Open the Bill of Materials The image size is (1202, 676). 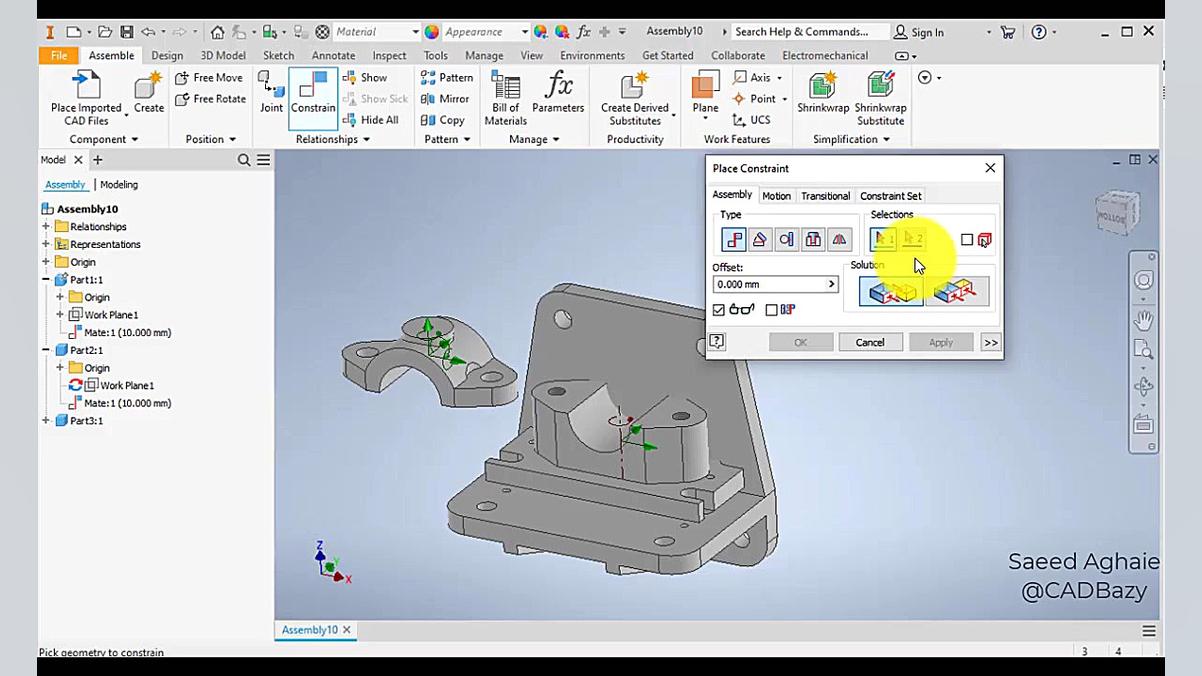506,98
